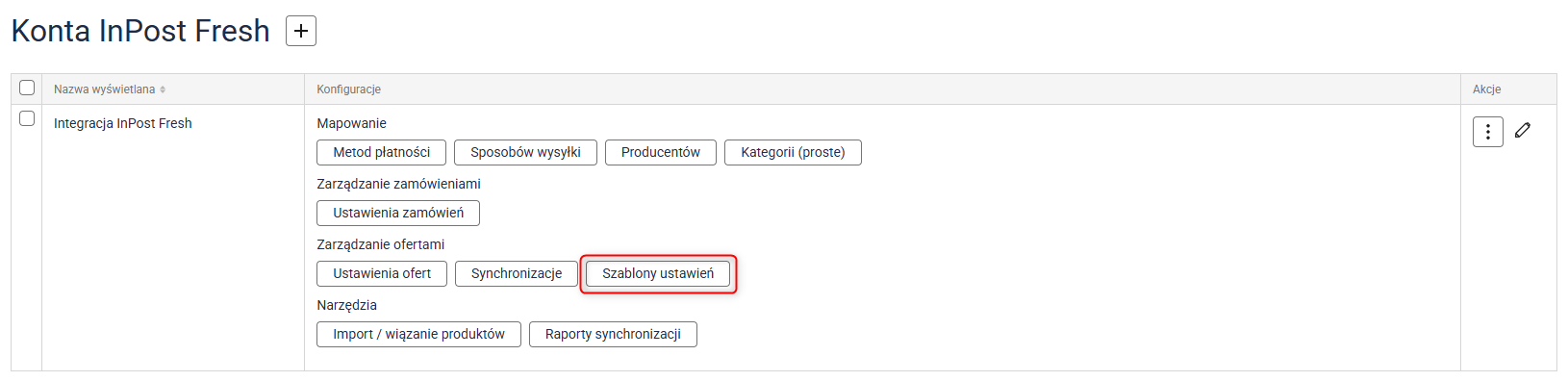Open highlighted Szablony ustawień button
This screenshot has width=1568, height=381.
pos(658,273)
